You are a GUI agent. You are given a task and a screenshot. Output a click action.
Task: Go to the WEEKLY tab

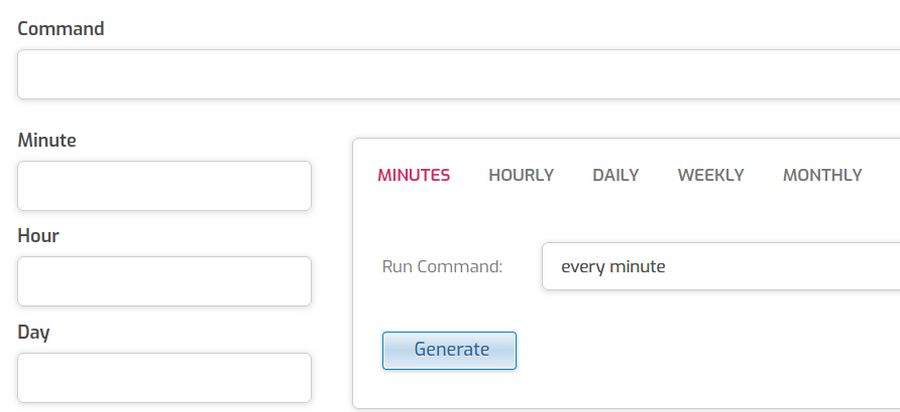[x=711, y=175]
